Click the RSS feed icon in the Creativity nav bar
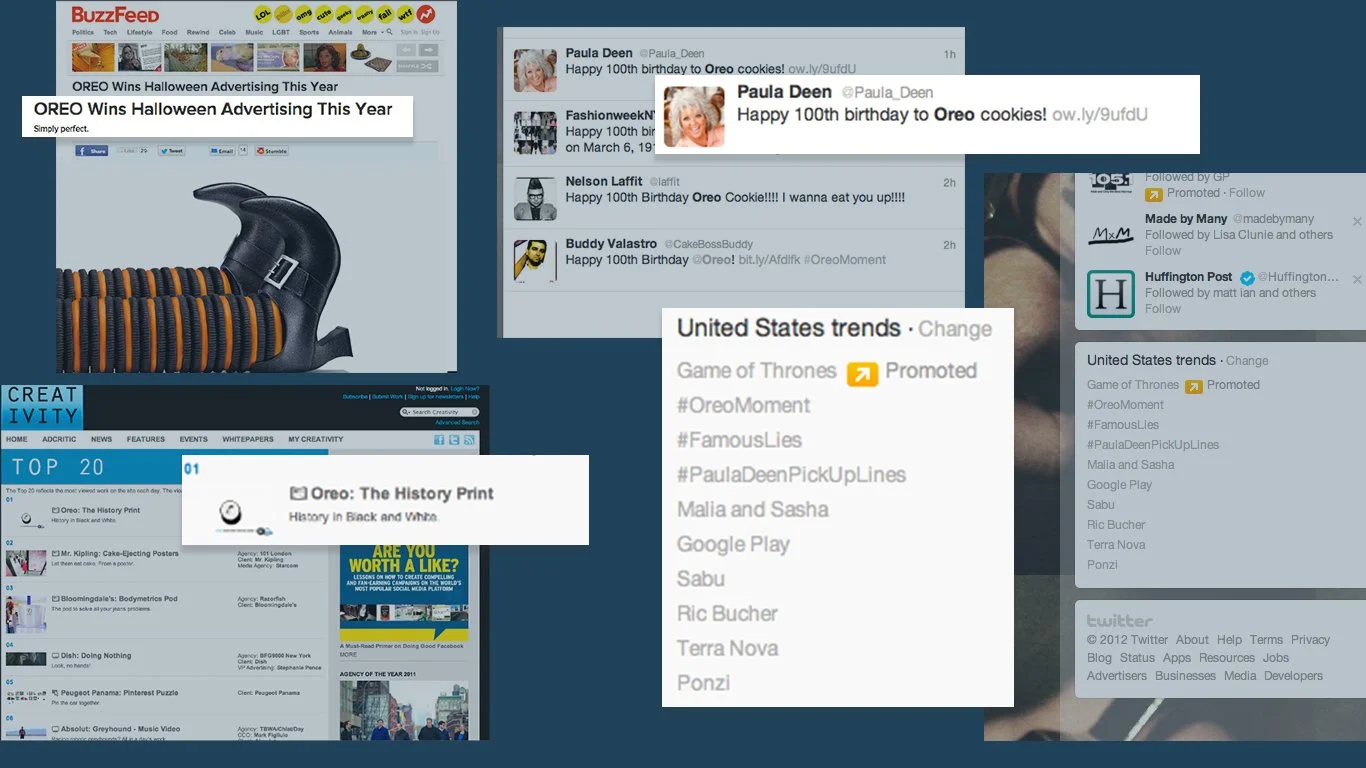 469,440
